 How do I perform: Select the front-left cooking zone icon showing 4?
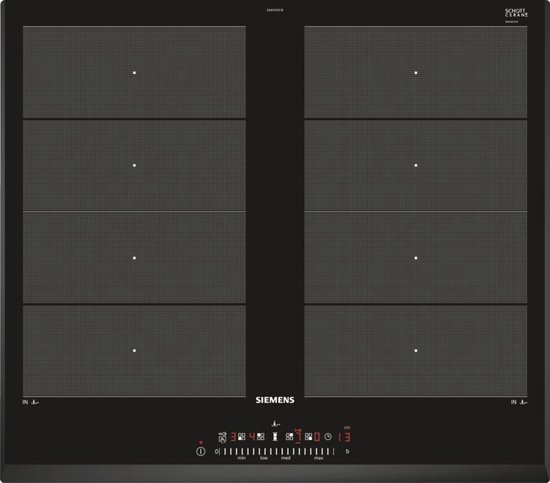click(261, 436)
